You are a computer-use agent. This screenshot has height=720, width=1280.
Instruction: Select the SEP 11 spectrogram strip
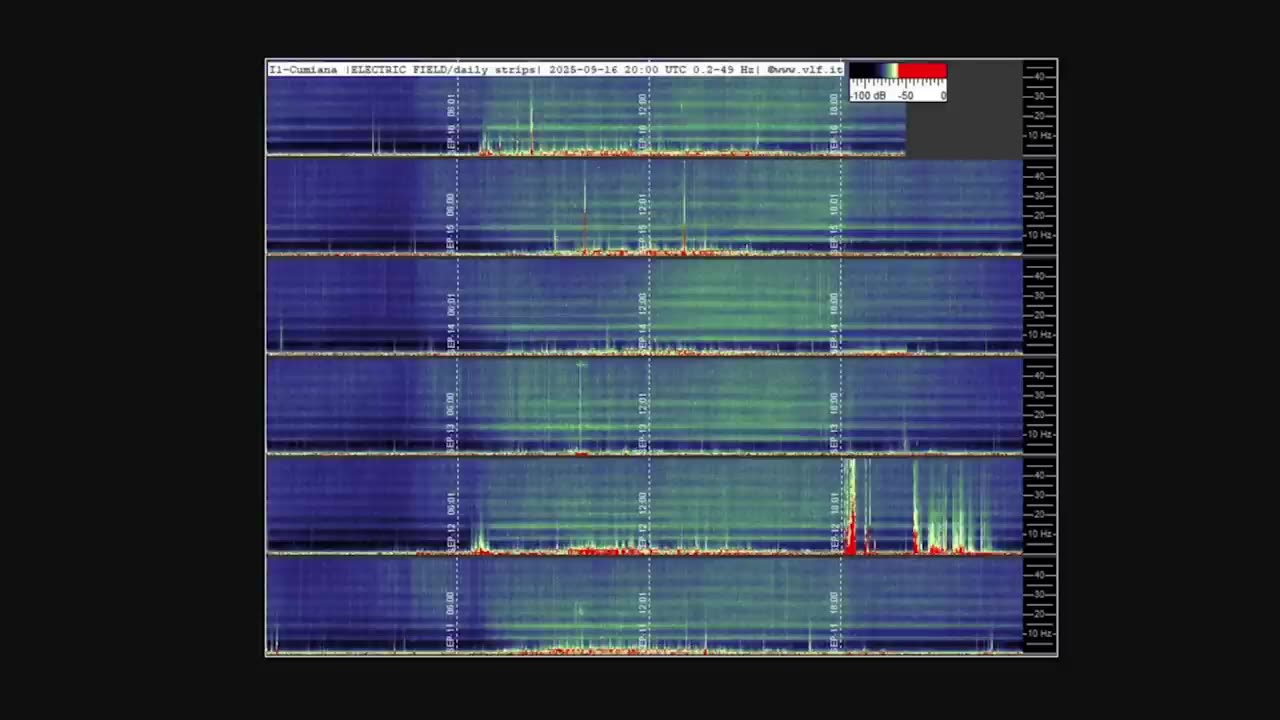point(644,605)
